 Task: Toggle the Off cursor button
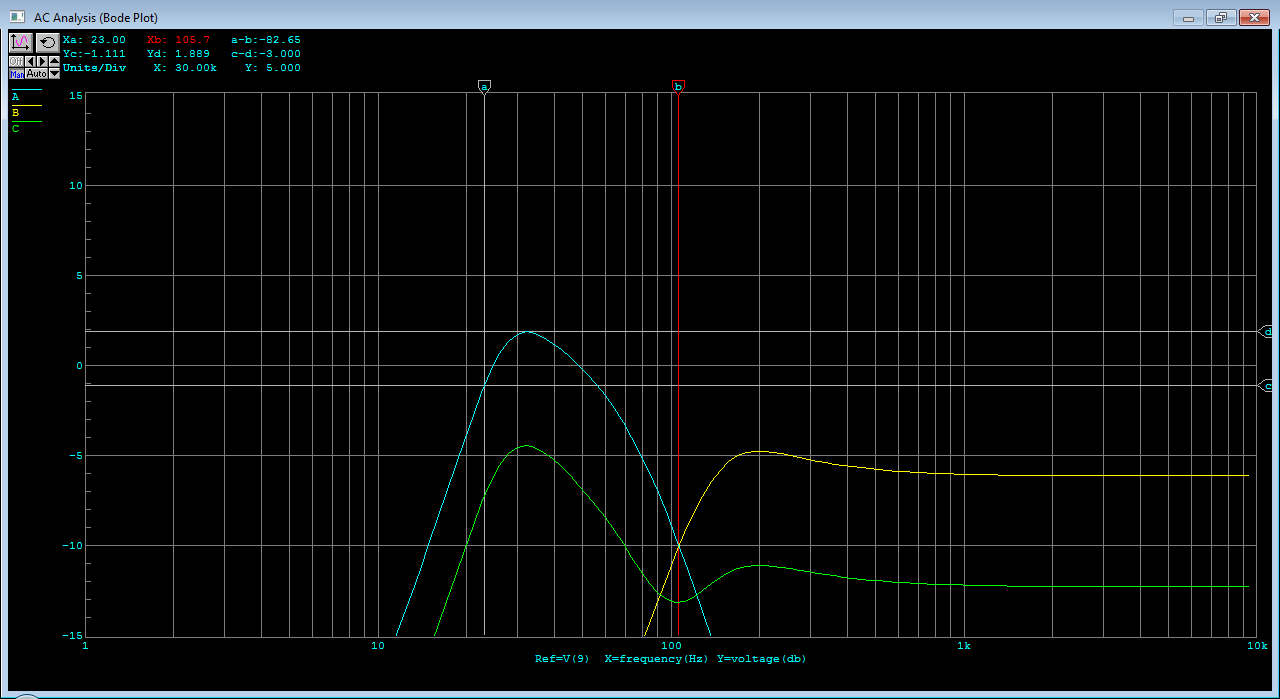pos(16,61)
